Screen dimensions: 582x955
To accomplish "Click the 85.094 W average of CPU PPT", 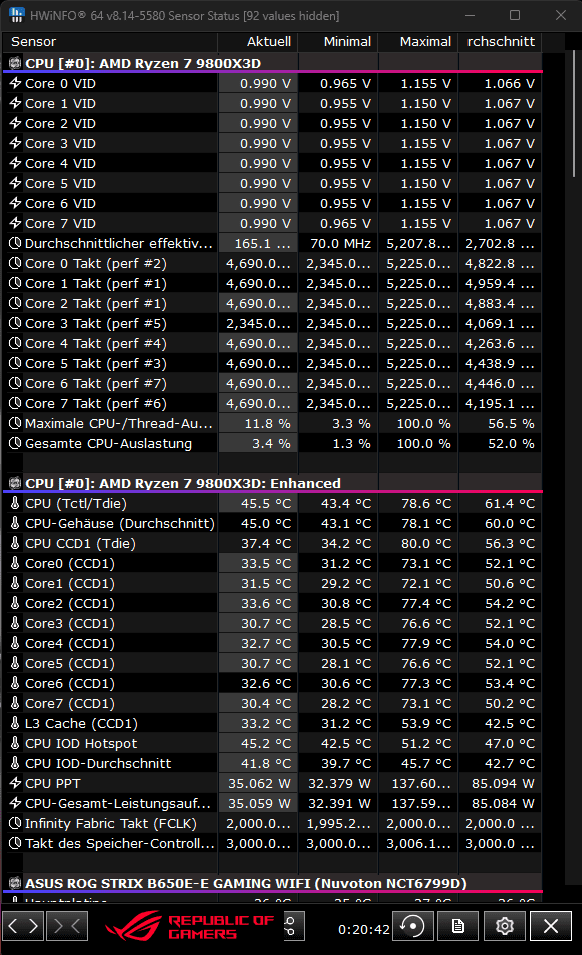I will [503, 783].
